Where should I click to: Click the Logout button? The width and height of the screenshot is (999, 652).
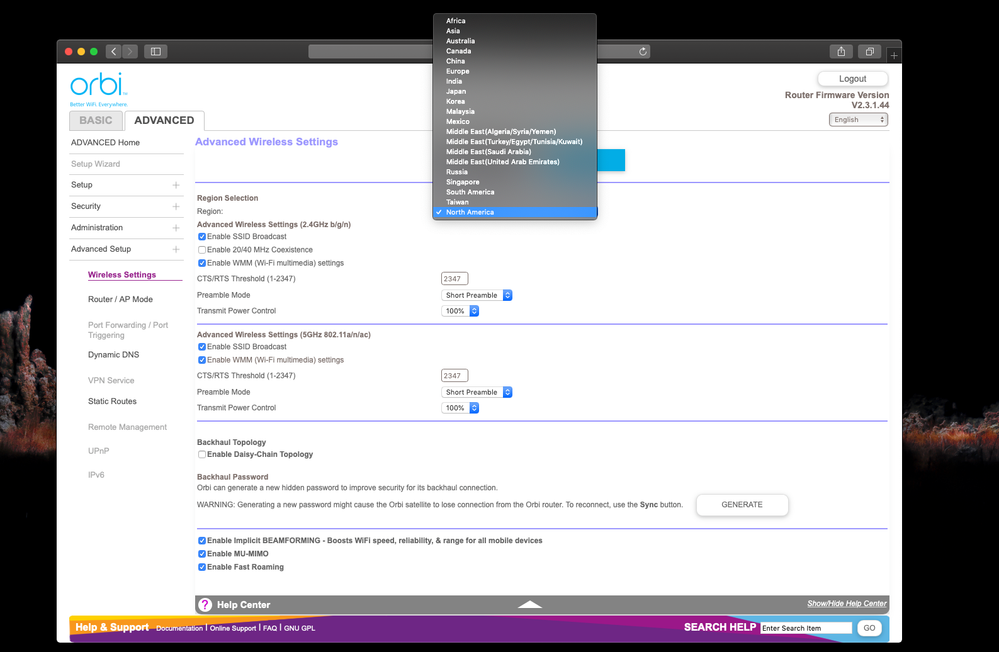(852, 79)
